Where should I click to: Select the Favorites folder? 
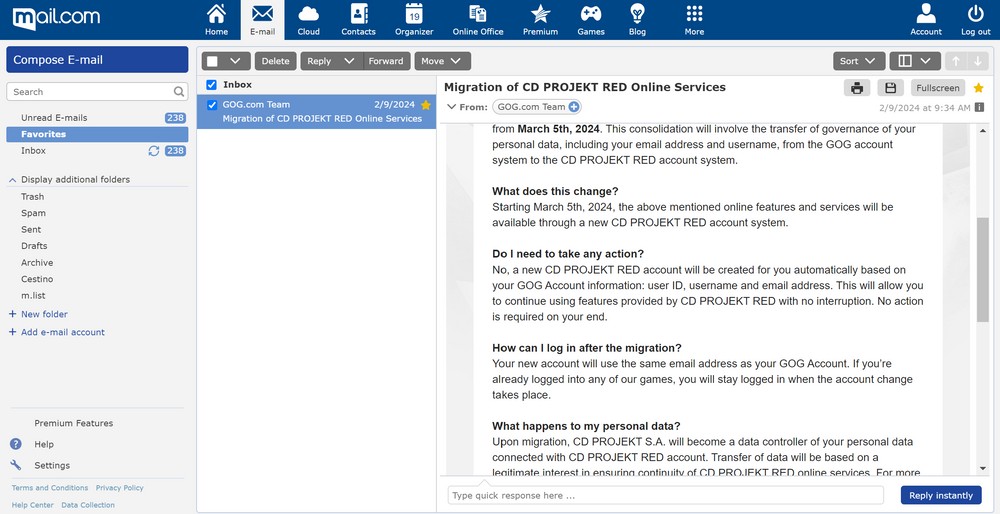click(97, 135)
